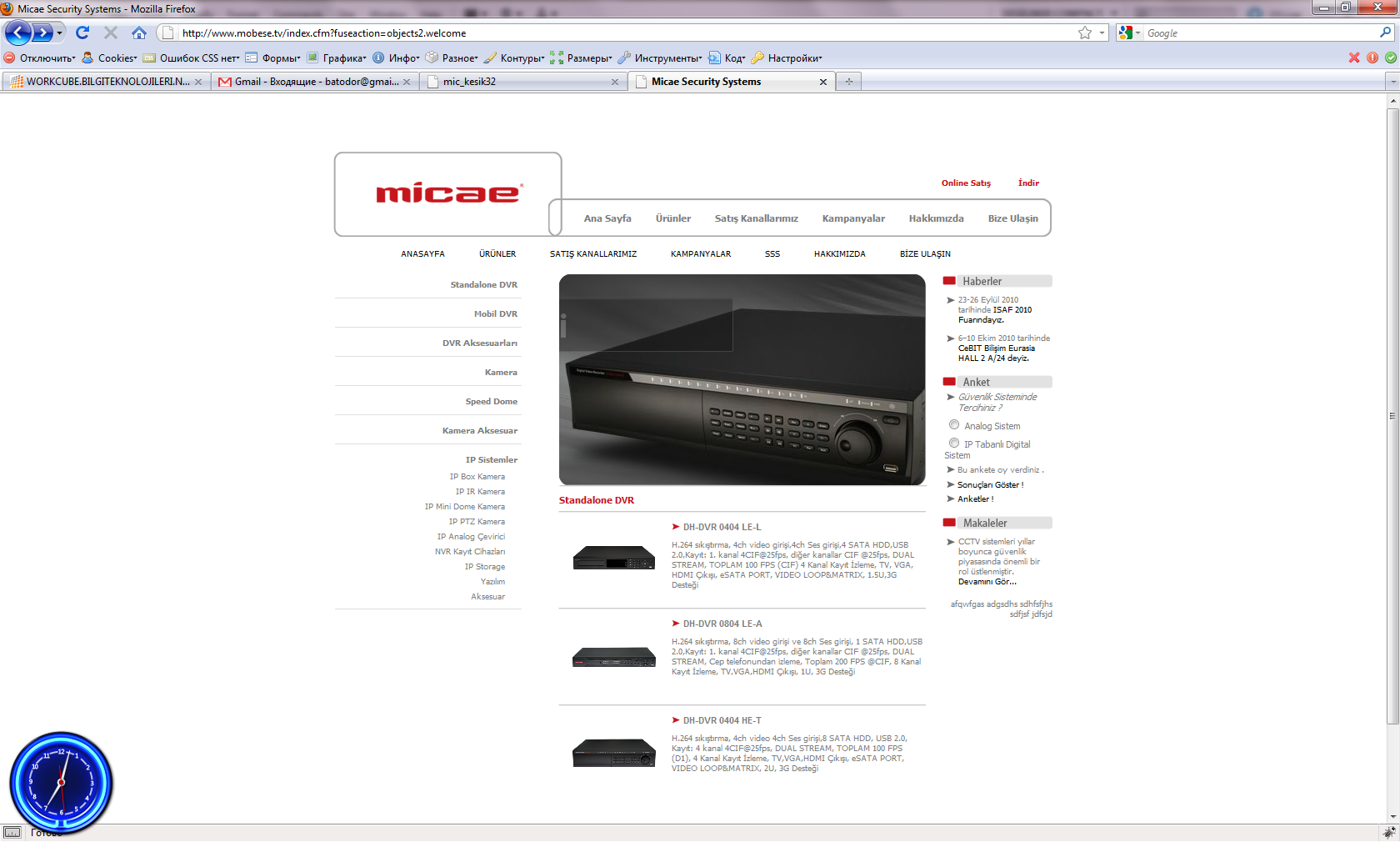Screen dimensions: 1400x842
Task: Open new tab with plus button
Action: [848, 82]
